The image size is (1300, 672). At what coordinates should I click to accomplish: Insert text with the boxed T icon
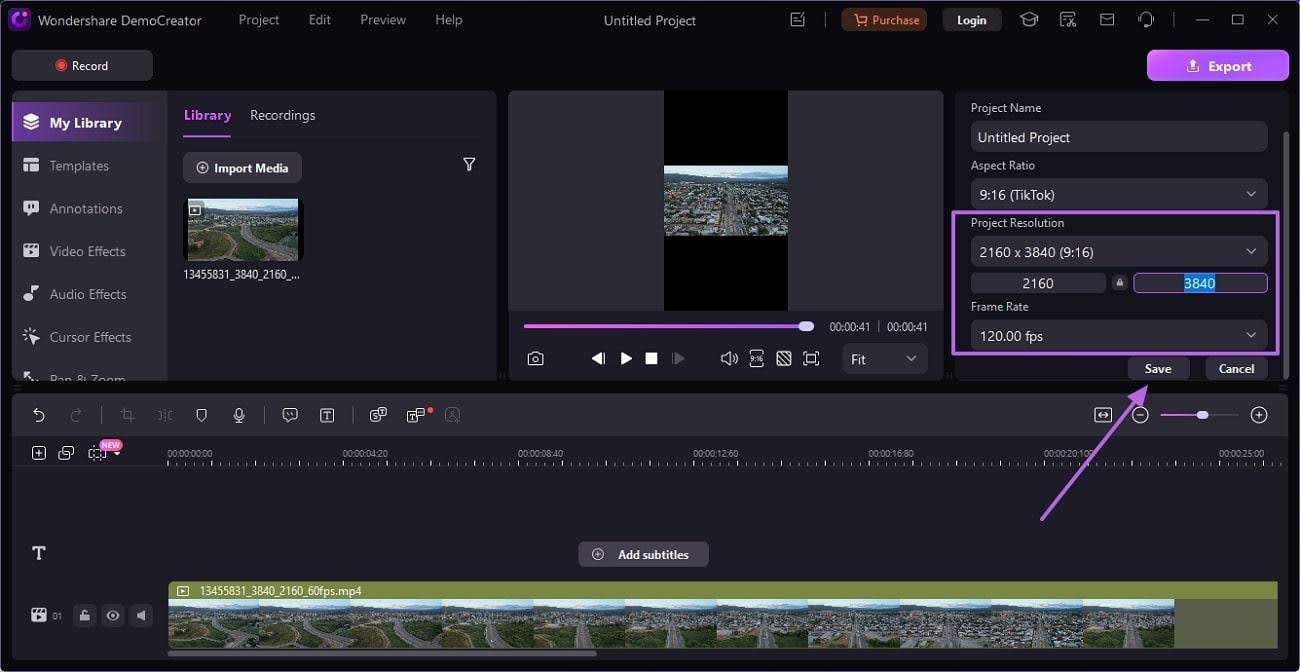[x=327, y=415]
